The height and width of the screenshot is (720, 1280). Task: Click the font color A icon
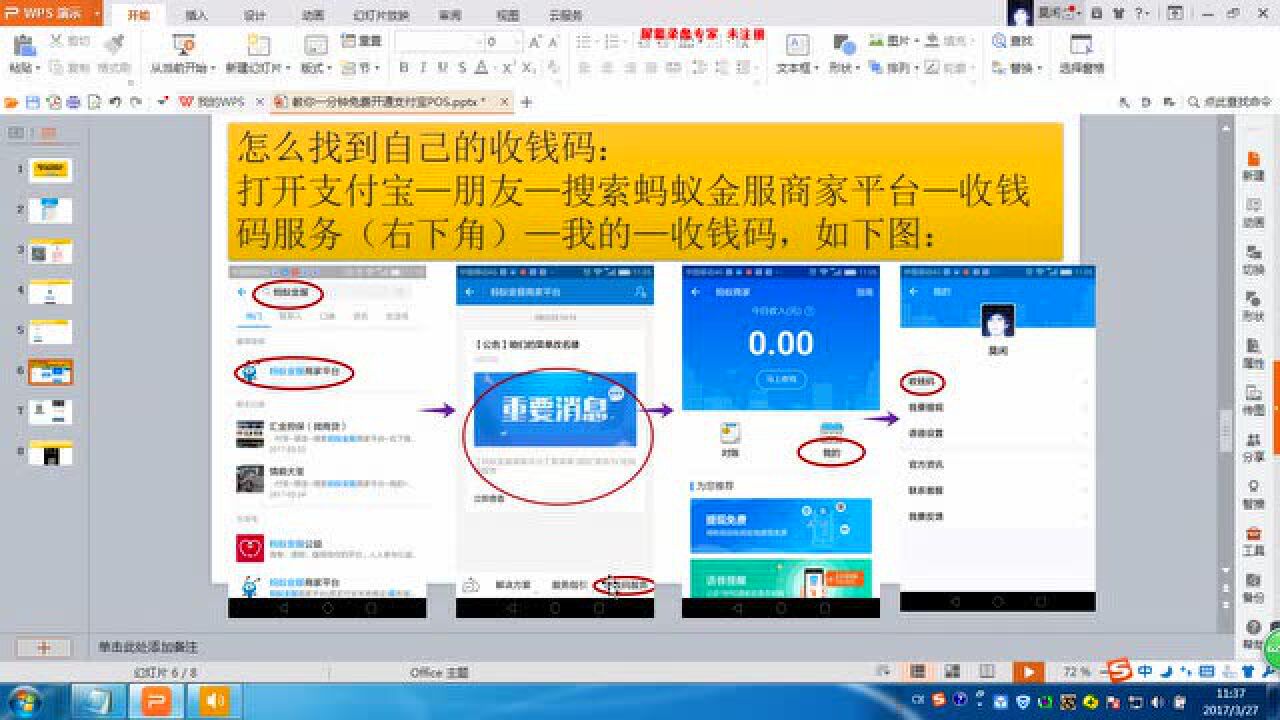pyautogui.click(x=481, y=68)
